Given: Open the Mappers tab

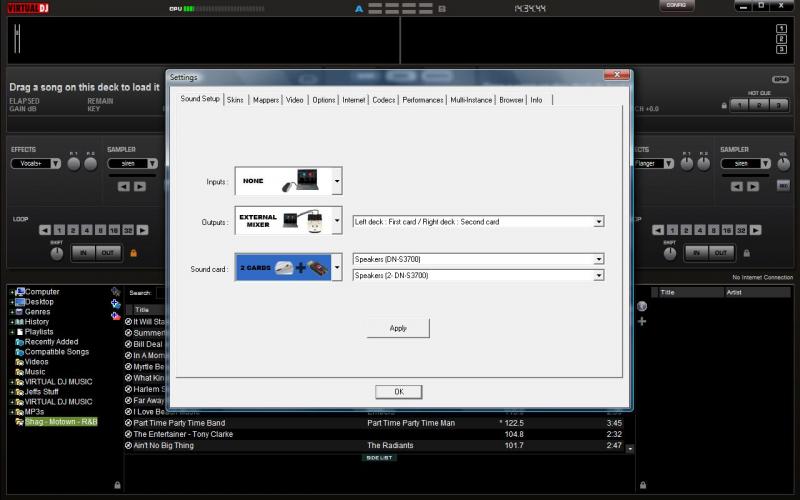Looking at the screenshot, I should (x=266, y=100).
